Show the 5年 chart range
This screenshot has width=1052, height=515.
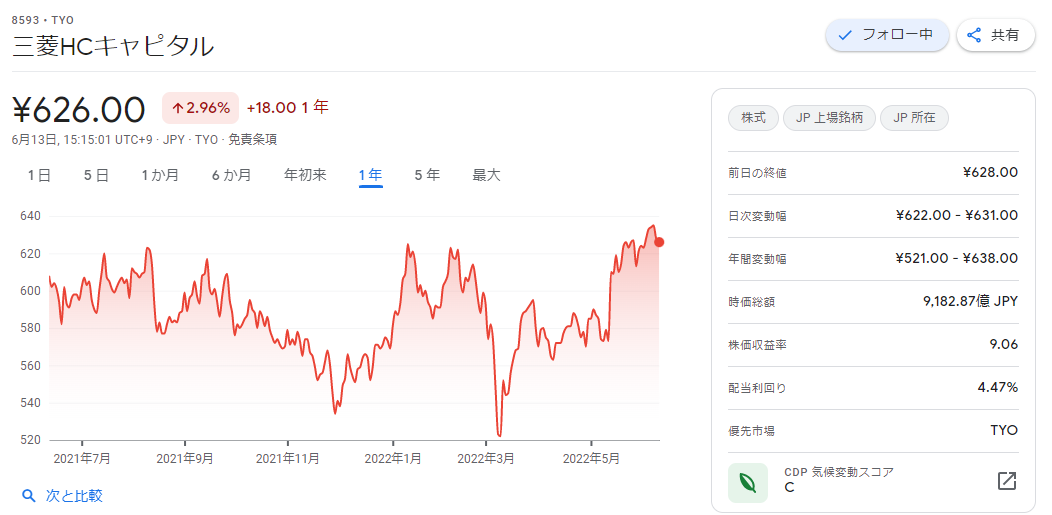(x=427, y=176)
